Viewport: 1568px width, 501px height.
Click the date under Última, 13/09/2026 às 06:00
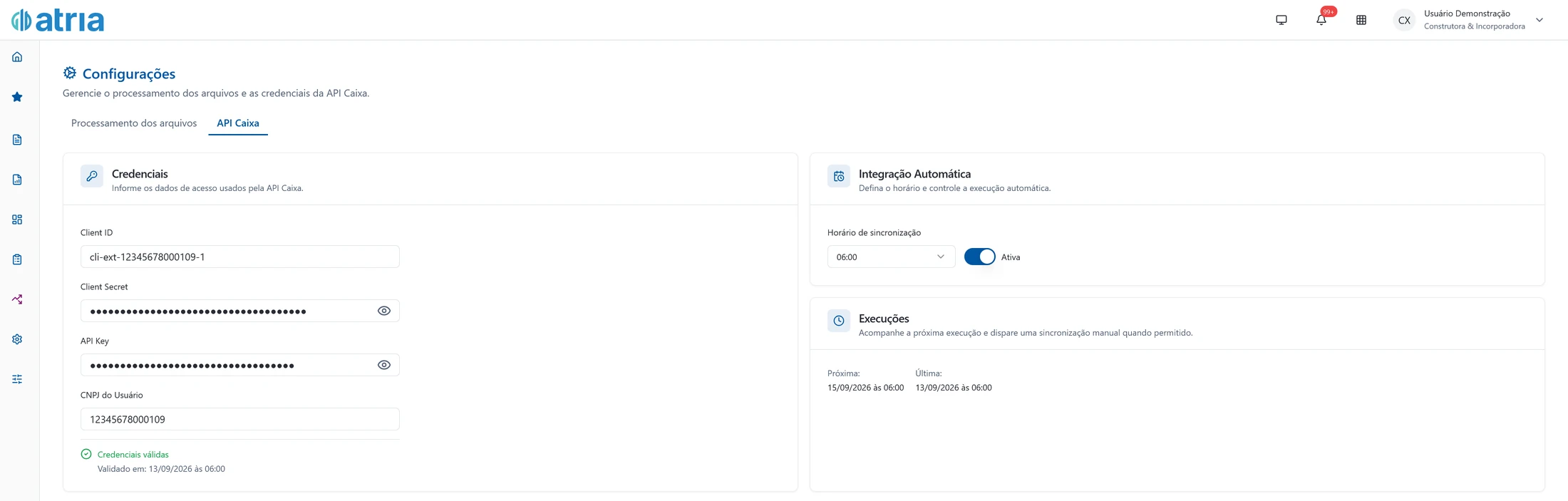[x=954, y=388]
